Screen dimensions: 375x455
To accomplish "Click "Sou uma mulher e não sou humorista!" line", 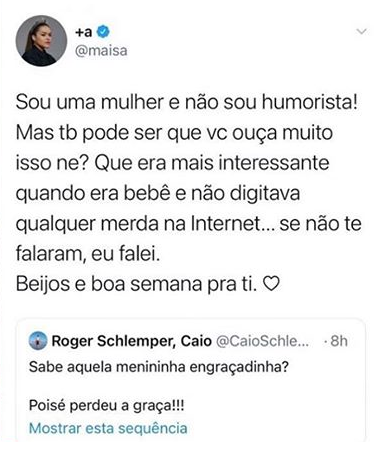I will click(187, 102).
